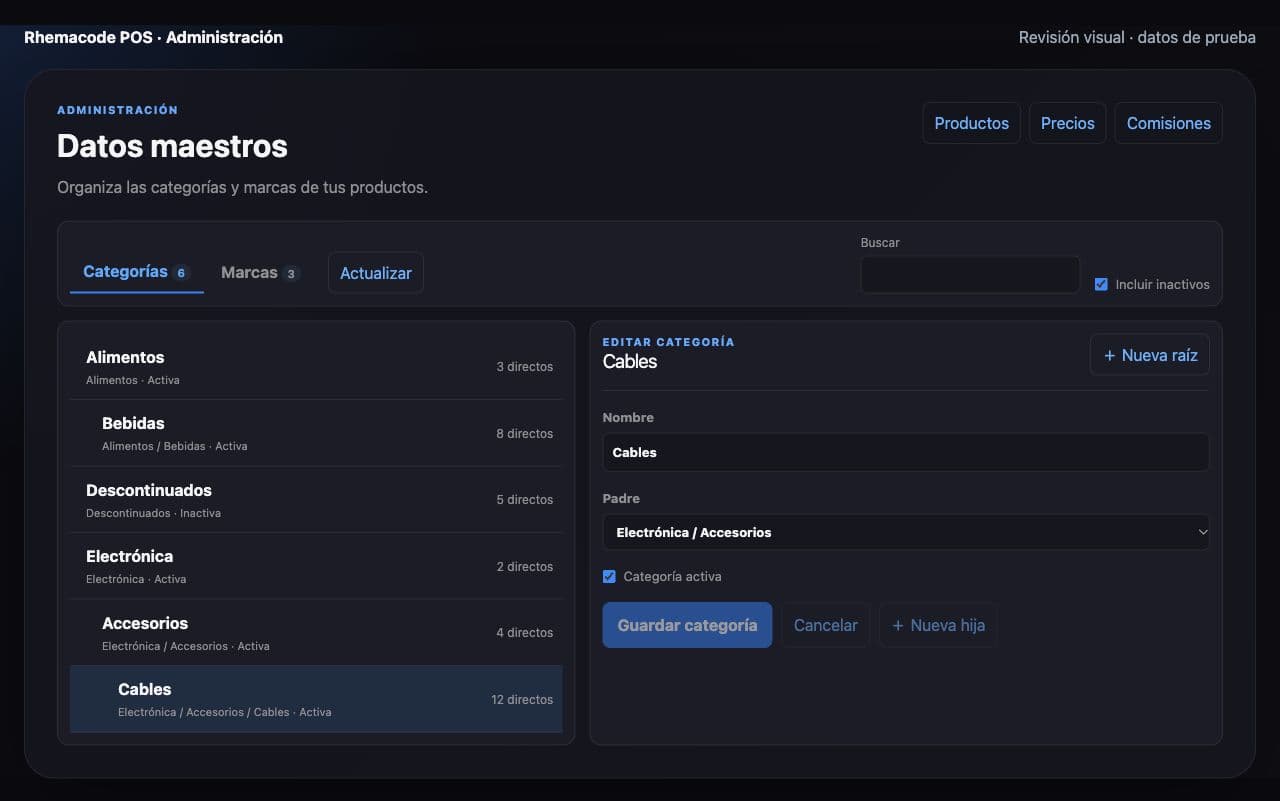1280x801 pixels.
Task: Switch to the Categorías tab
Action: [x=136, y=272]
